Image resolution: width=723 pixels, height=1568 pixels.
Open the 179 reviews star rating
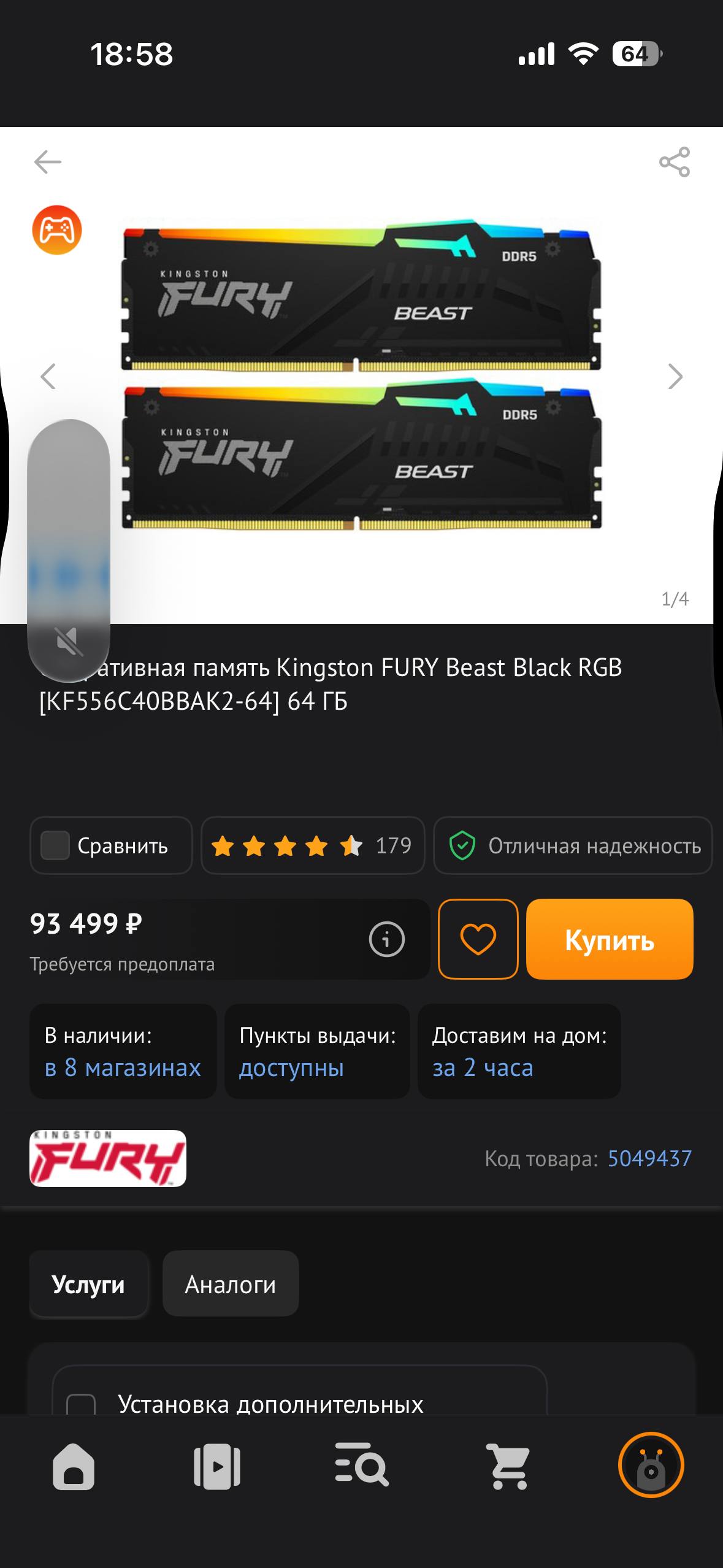[313, 845]
